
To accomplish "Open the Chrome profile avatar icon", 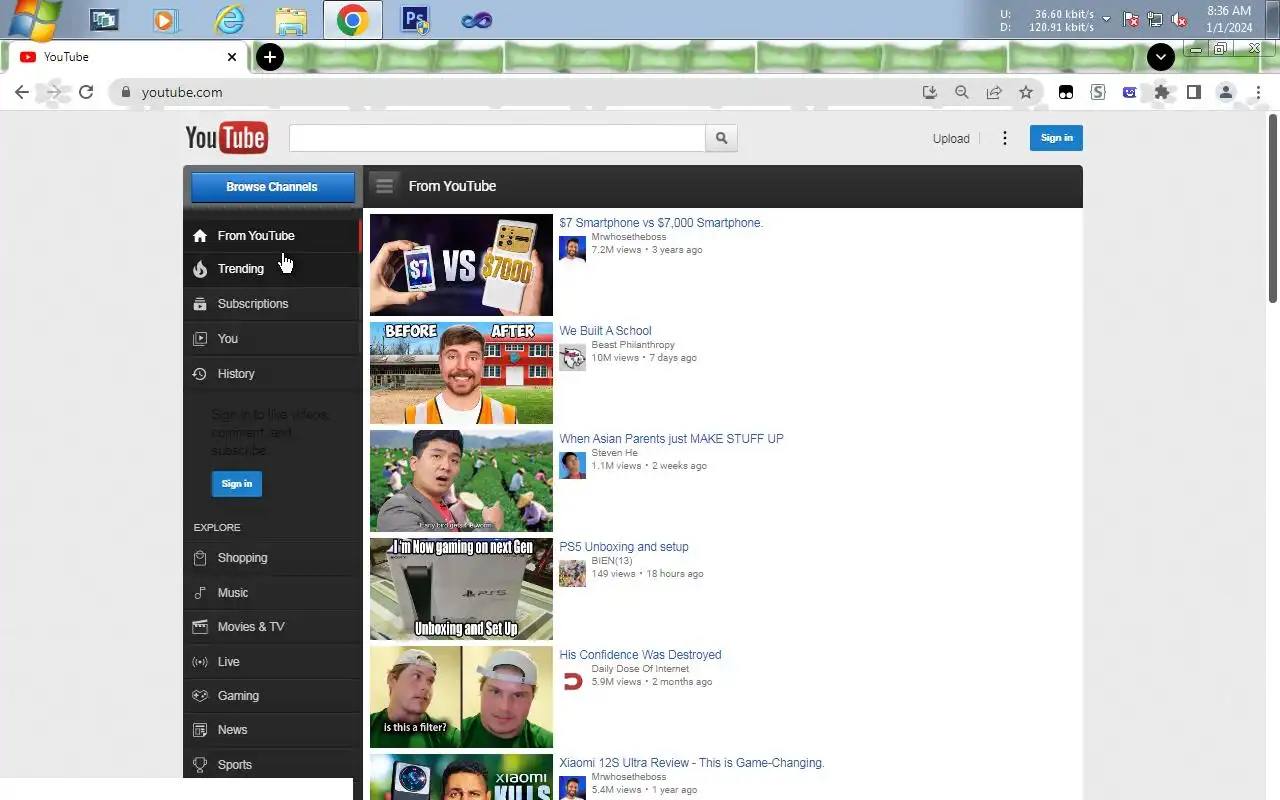I will (x=1226, y=92).
